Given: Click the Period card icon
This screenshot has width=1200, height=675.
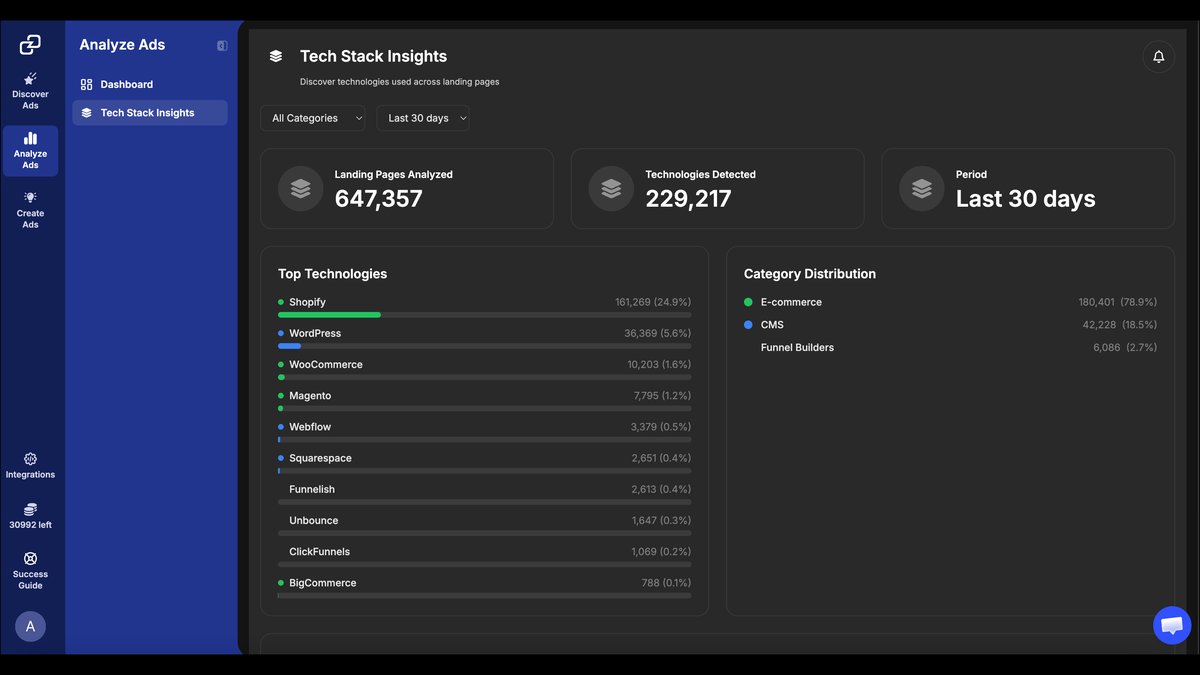Looking at the screenshot, I should (x=922, y=188).
